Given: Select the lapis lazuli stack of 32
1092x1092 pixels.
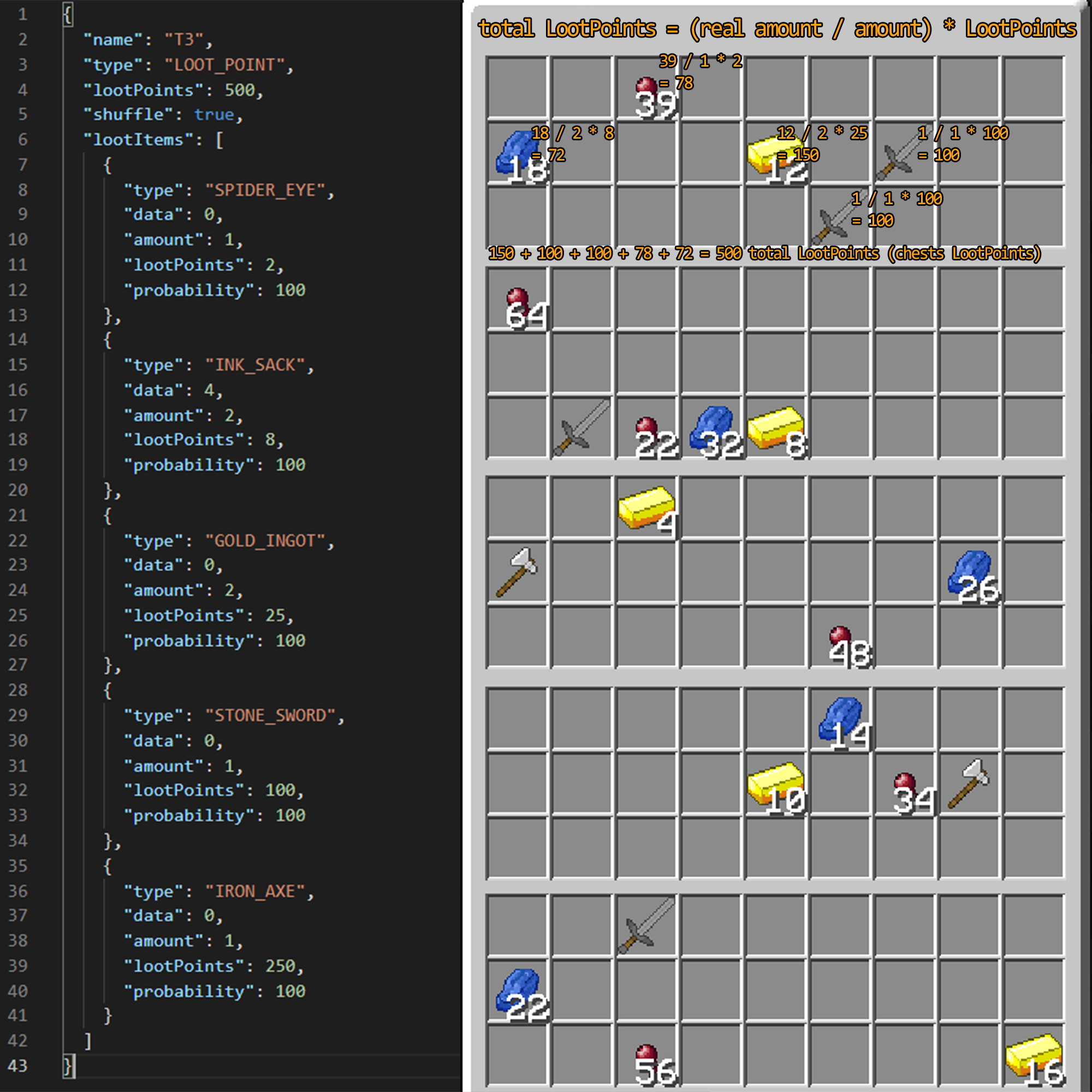Looking at the screenshot, I should (x=716, y=432).
